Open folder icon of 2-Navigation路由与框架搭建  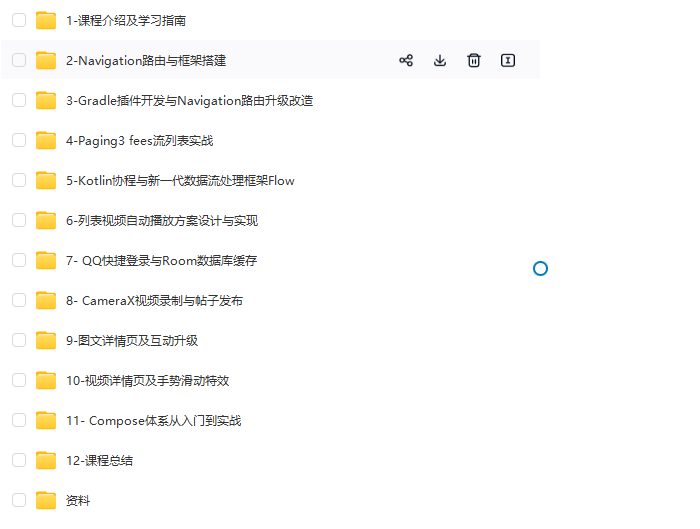tap(46, 60)
